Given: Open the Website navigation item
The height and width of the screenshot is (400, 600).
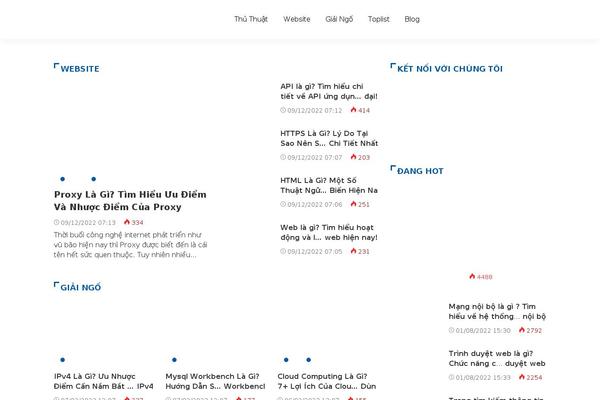Looking at the screenshot, I should (x=297, y=19).
